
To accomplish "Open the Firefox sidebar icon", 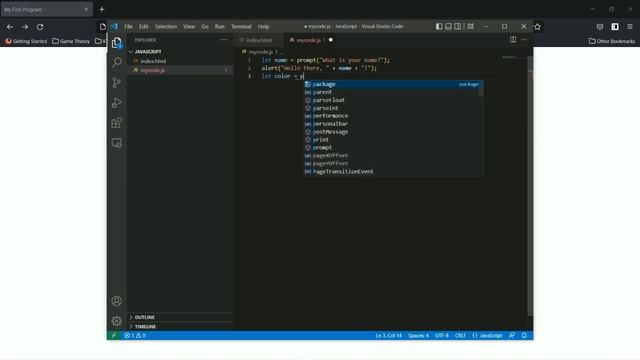I will point(615,27).
